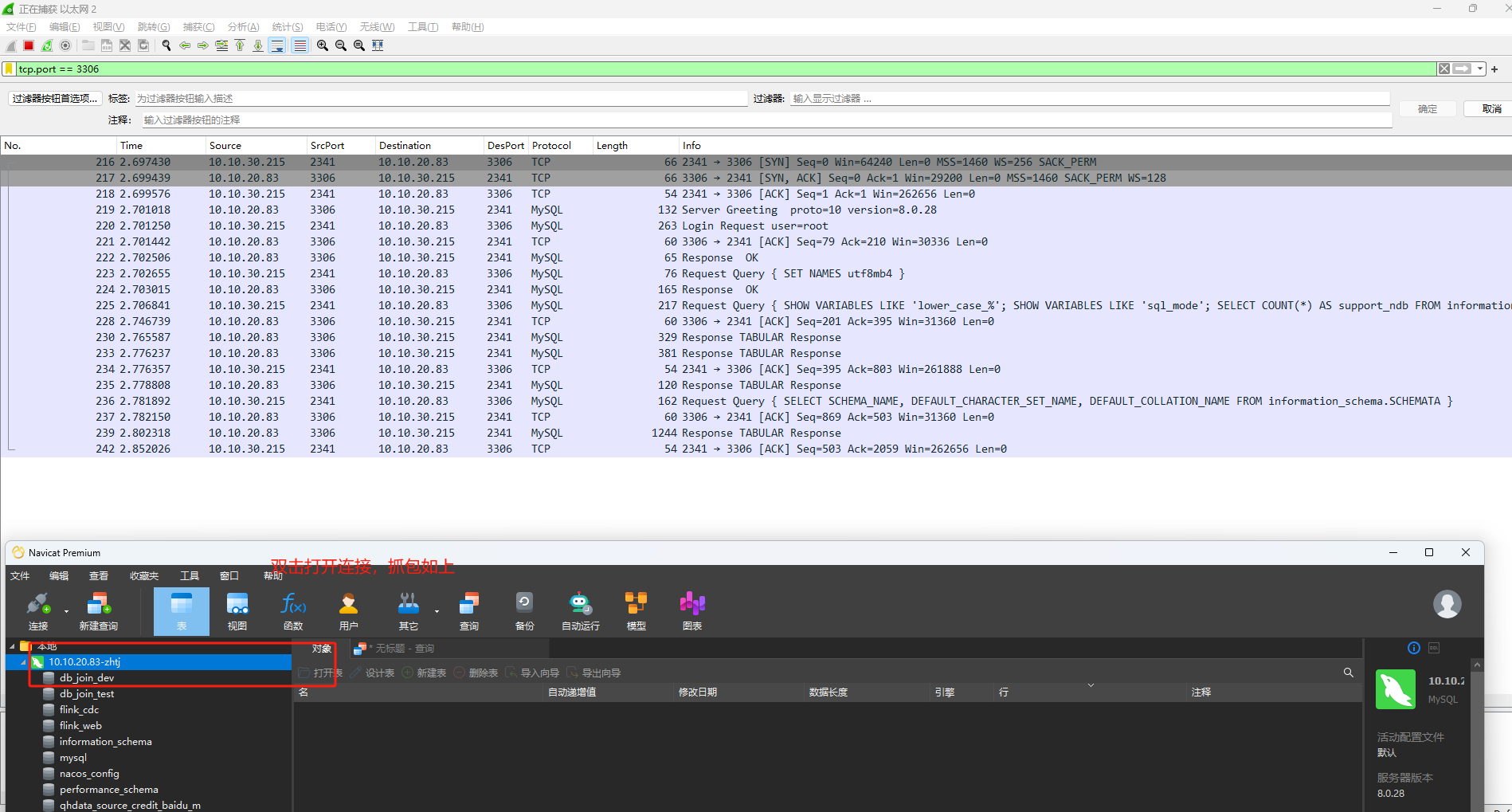Open Navicat's Model (模型) tool
The height and width of the screenshot is (812, 1512).
coord(636,611)
